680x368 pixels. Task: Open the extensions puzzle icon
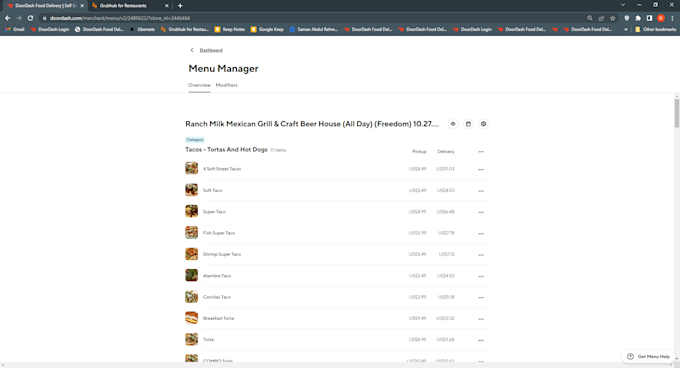(638, 18)
